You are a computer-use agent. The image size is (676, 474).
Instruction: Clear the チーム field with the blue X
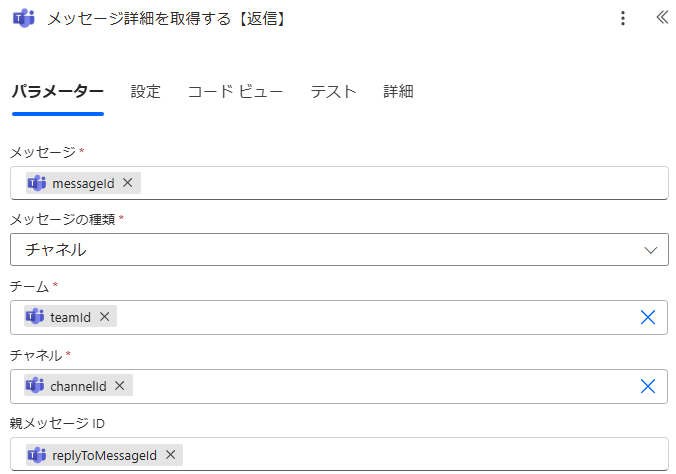click(647, 317)
